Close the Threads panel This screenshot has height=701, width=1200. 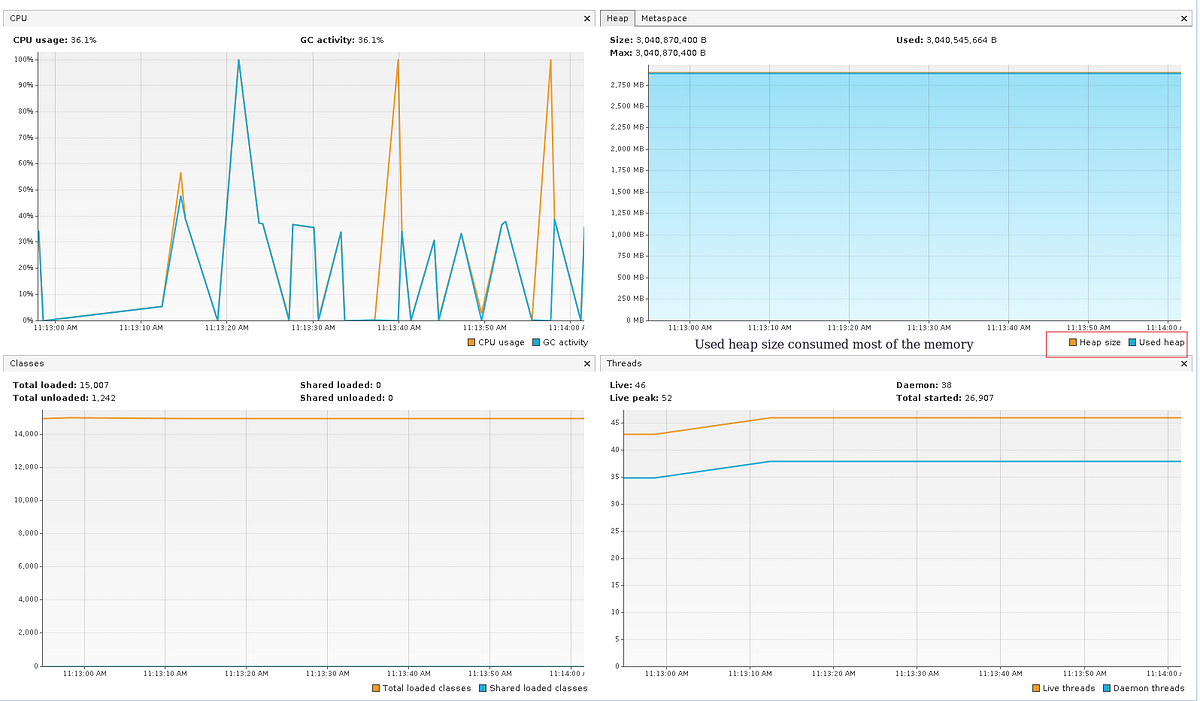(1183, 364)
